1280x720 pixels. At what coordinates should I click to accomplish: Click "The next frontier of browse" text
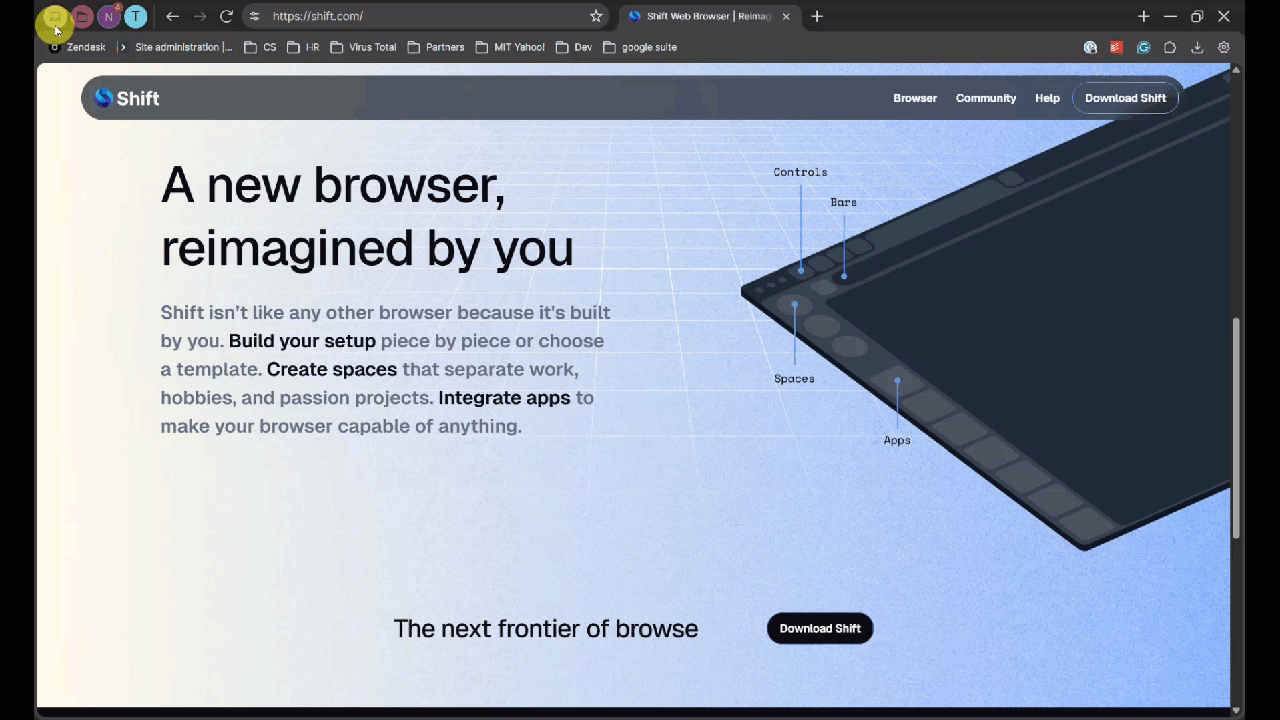[x=546, y=629]
